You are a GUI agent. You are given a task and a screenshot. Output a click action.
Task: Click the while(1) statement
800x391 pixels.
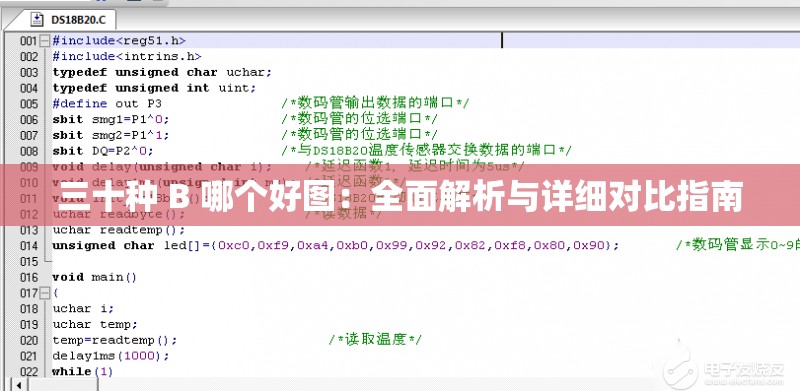click(83, 372)
